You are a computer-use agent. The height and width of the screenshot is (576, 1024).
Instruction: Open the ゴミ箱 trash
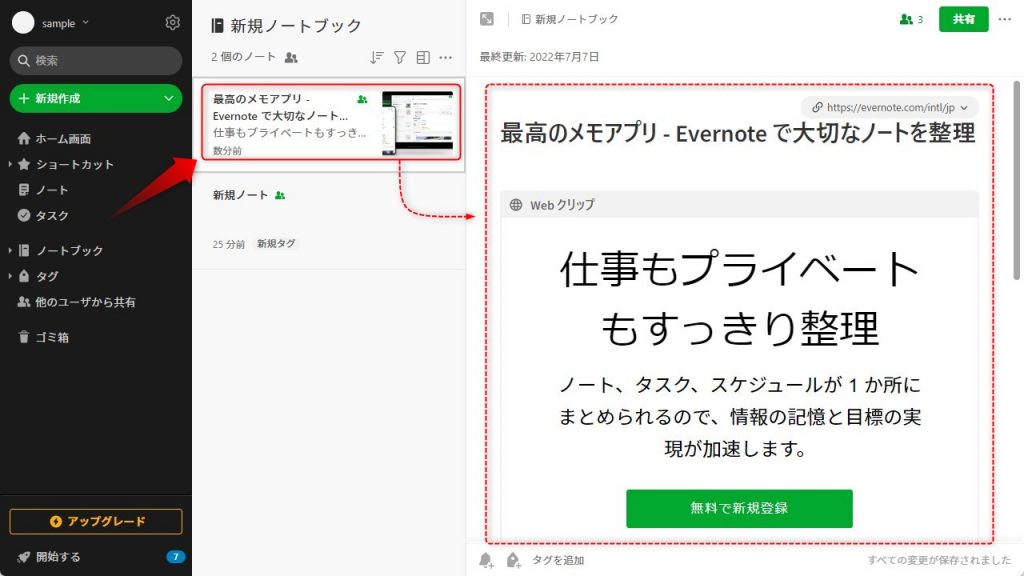click(x=52, y=338)
